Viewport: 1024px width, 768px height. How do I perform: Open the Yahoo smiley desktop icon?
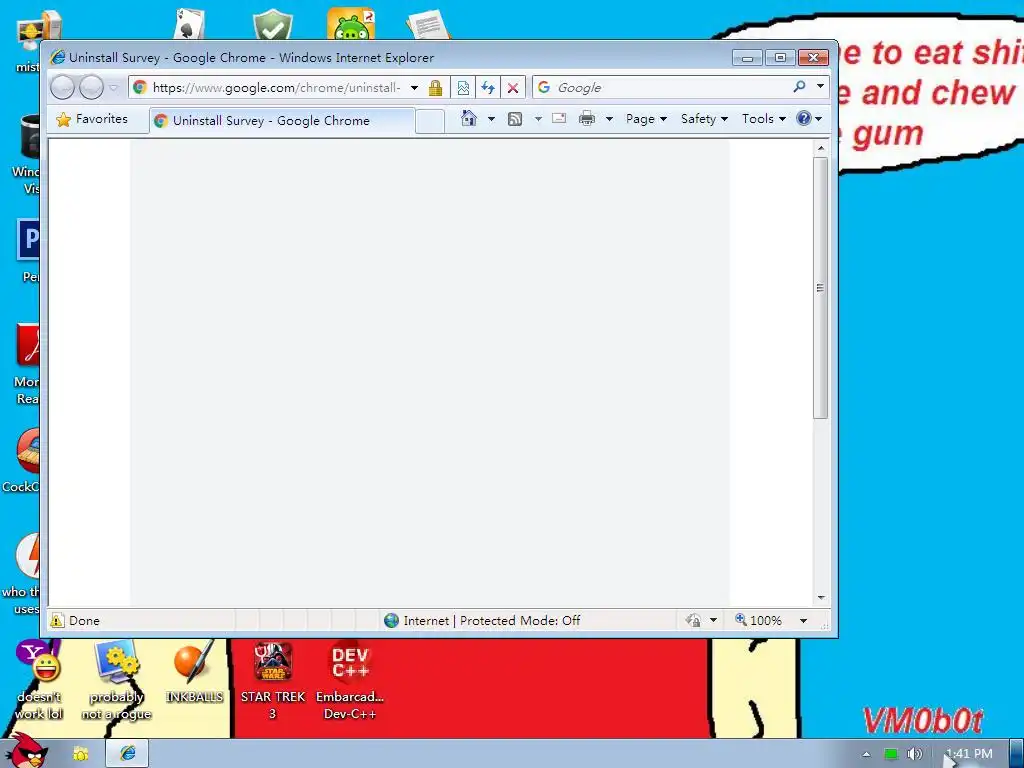pyautogui.click(x=39, y=680)
